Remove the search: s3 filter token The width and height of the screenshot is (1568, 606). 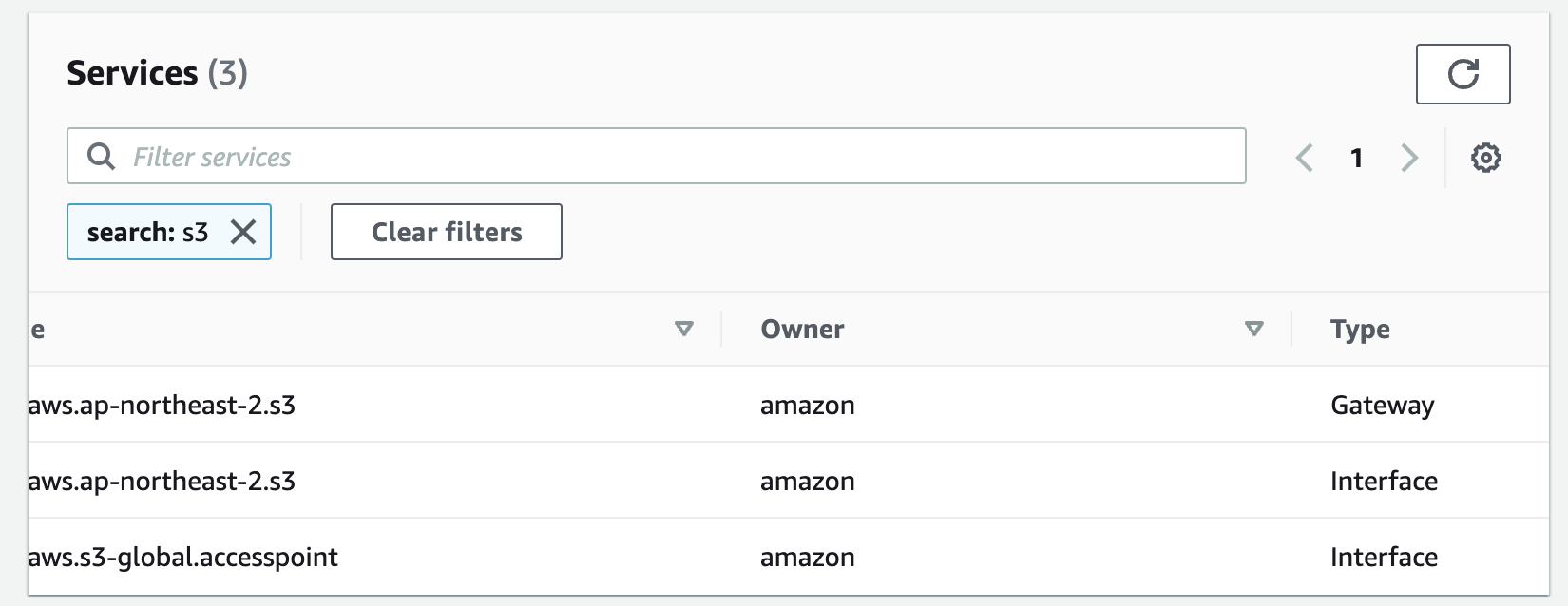click(x=243, y=232)
